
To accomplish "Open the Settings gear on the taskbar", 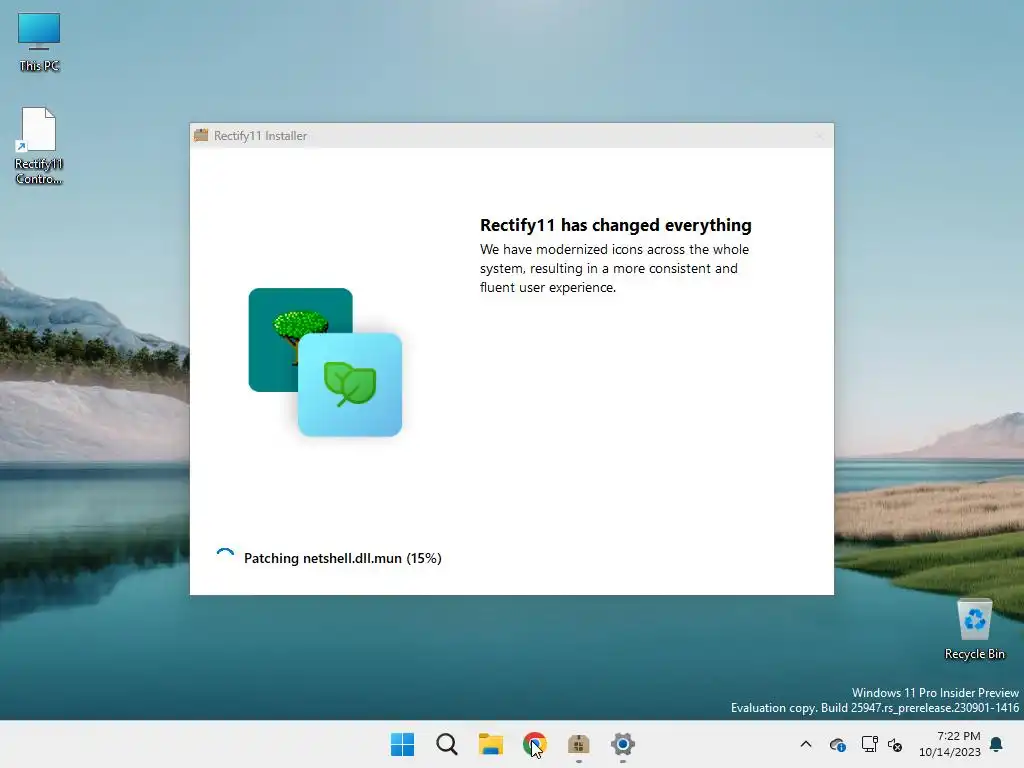I will point(622,744).
